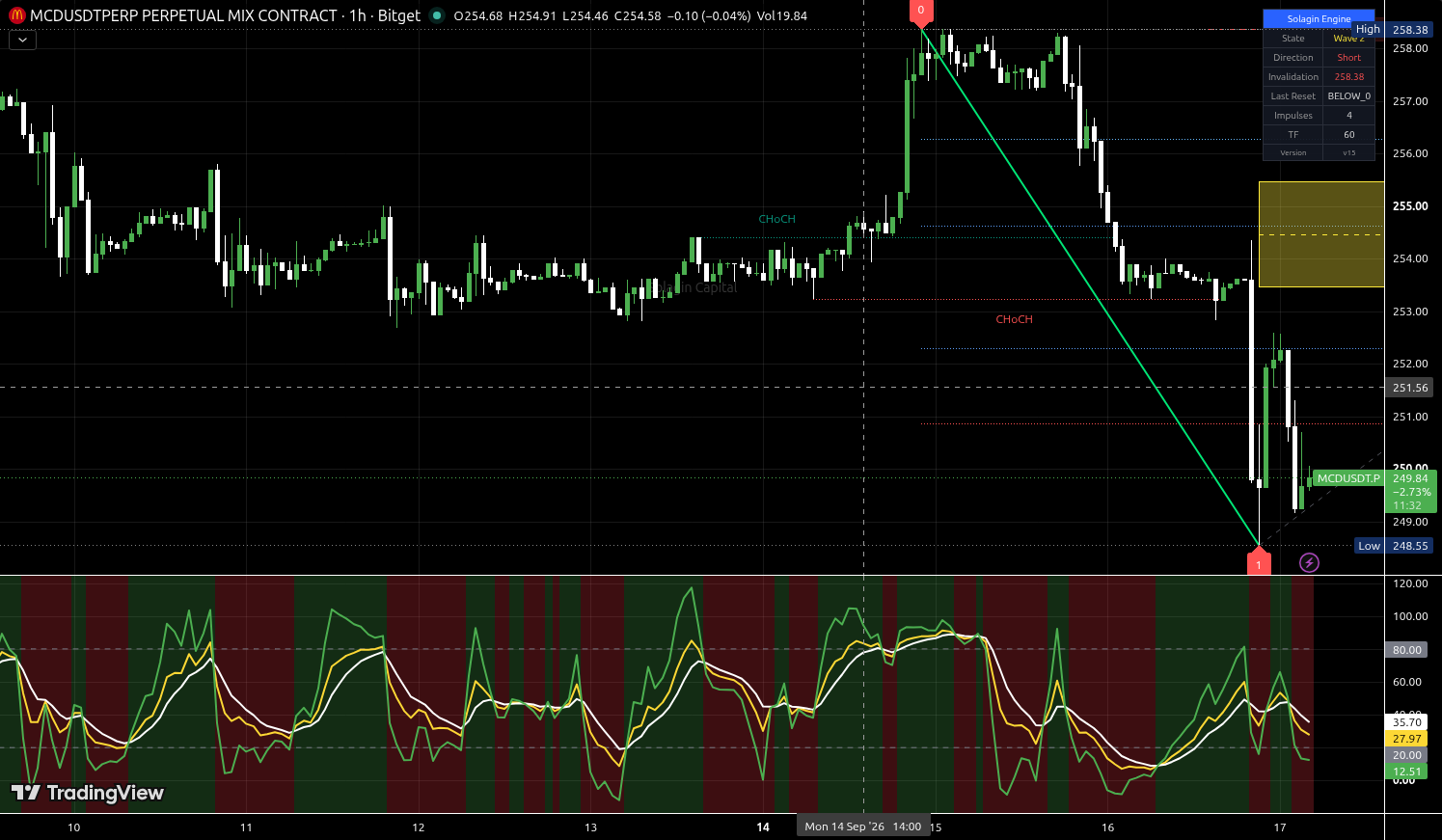
Task: Click the 'High' price label tag
Action: click(x=1368, y=30)
